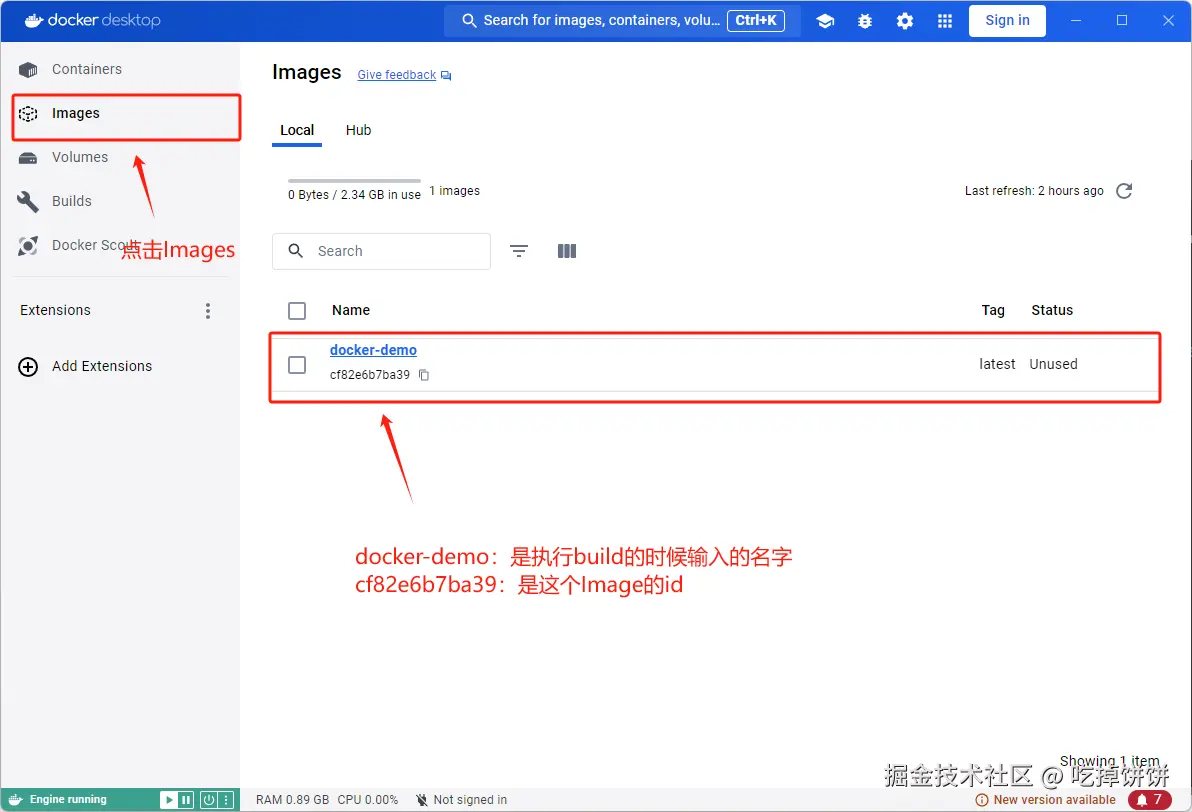Open the notifications bell badge
Screen dimensions: 1192x812
1149,800
